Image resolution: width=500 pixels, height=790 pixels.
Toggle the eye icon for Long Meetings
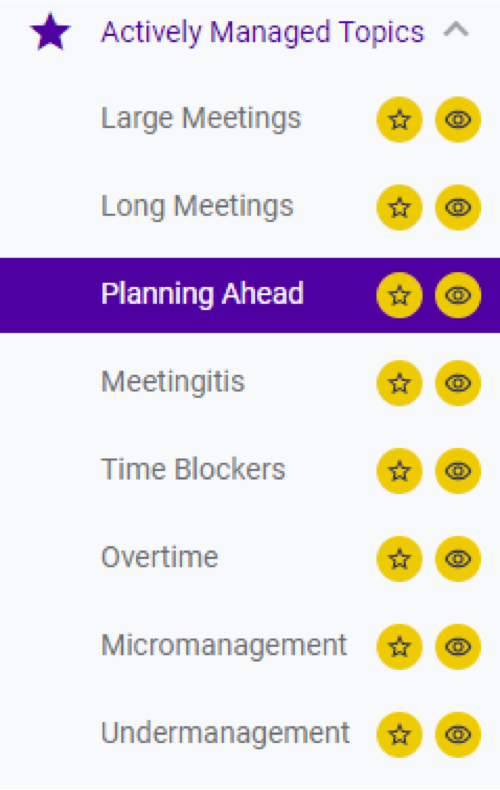click(x=458, y=208)
